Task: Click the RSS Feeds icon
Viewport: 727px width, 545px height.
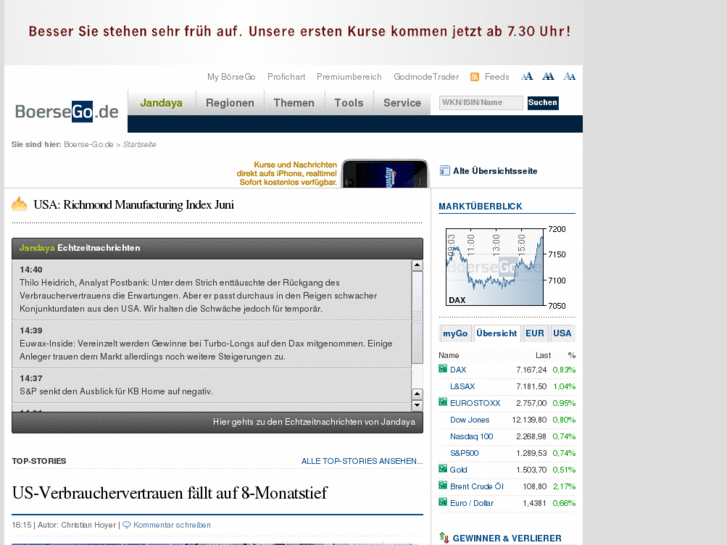Action: [x=474, y=77]
